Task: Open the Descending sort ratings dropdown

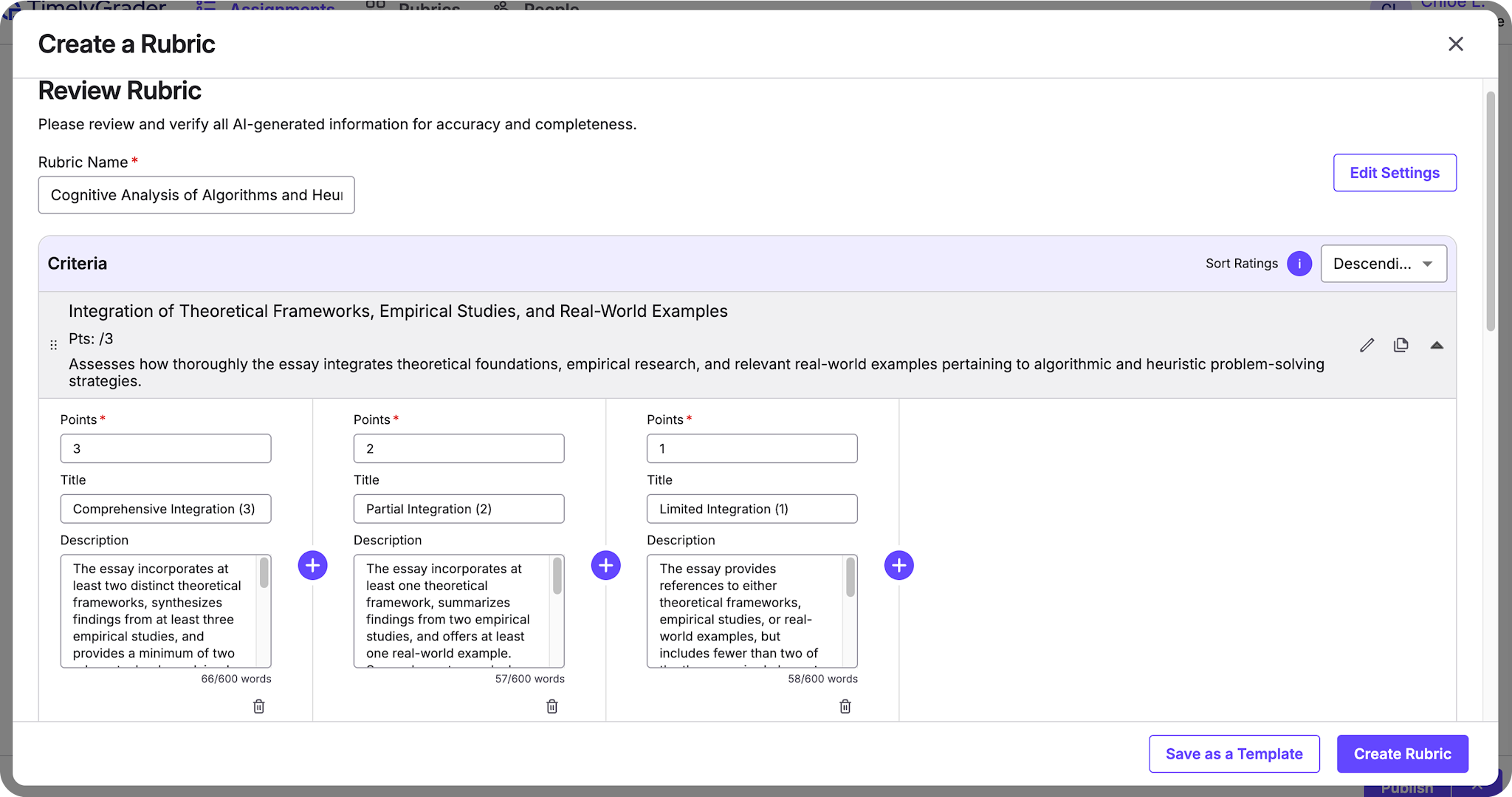Action: point(1384,264)
